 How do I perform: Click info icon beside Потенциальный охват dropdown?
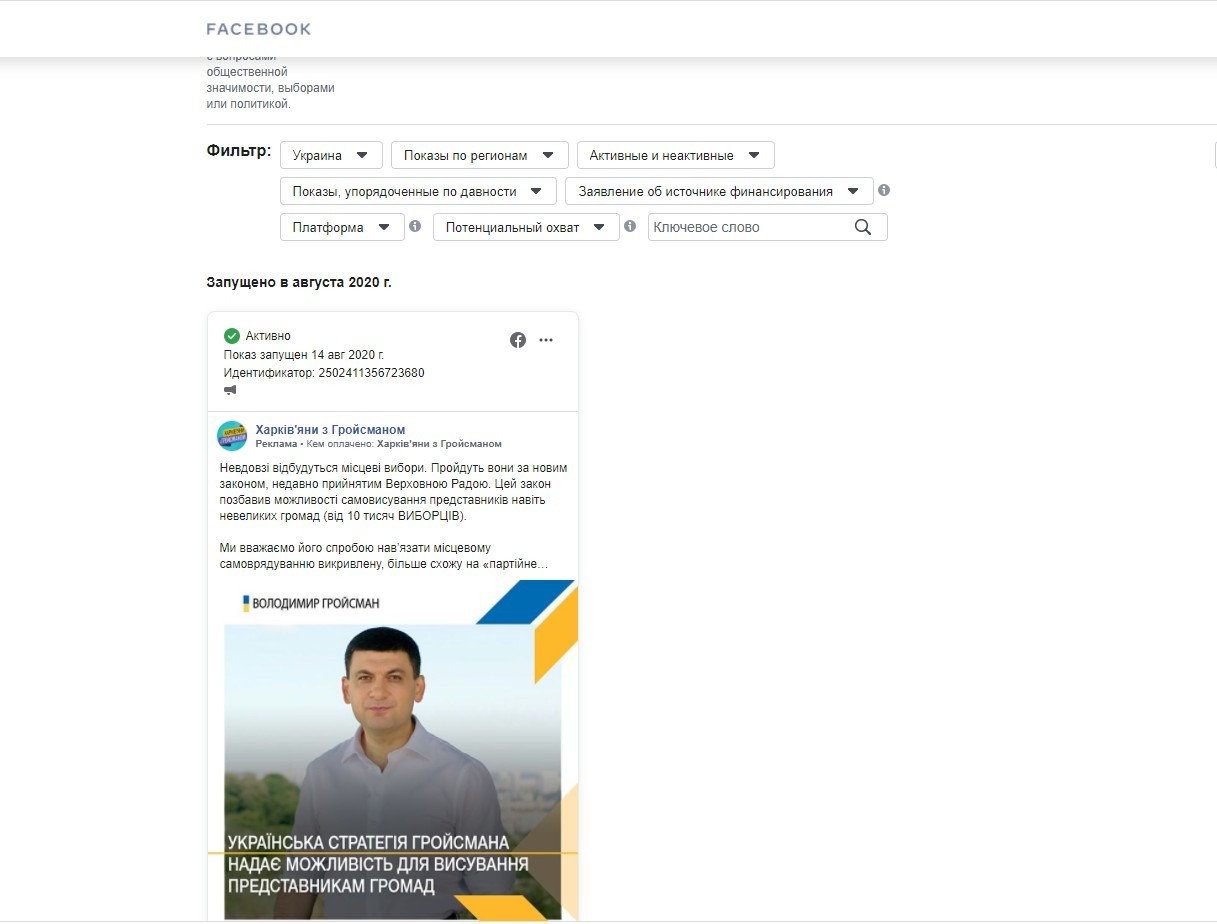point(630,226)
